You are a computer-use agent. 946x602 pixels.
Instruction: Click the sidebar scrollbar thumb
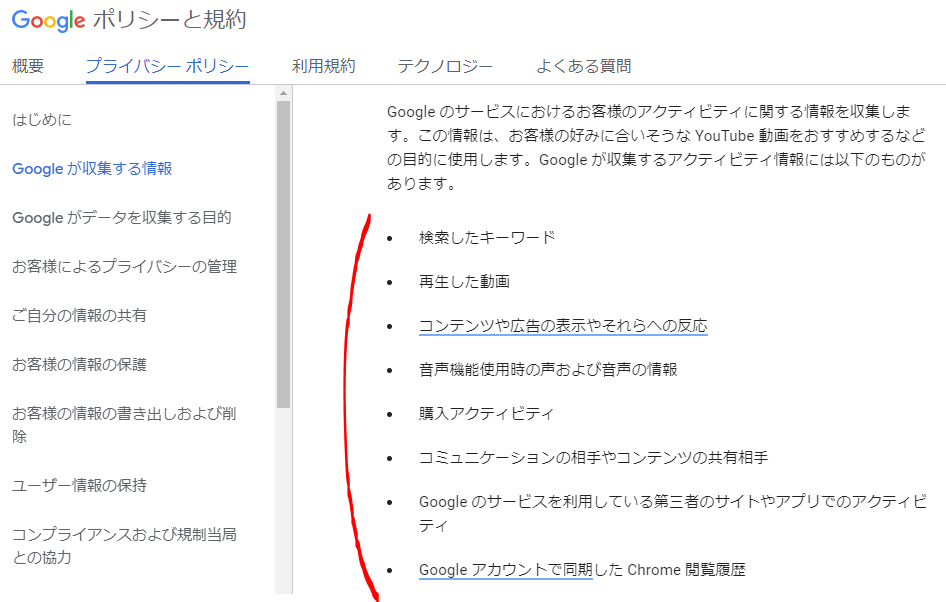[x=283, y=255]
